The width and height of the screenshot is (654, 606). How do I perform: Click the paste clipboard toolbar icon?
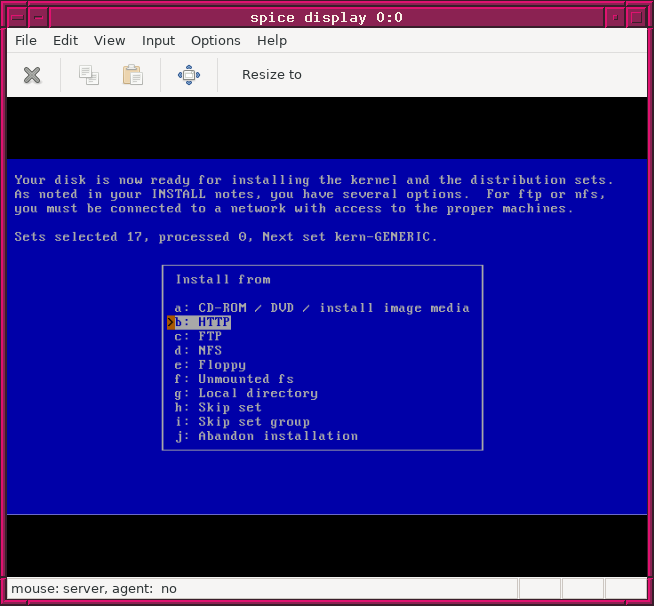click(132, 75)
